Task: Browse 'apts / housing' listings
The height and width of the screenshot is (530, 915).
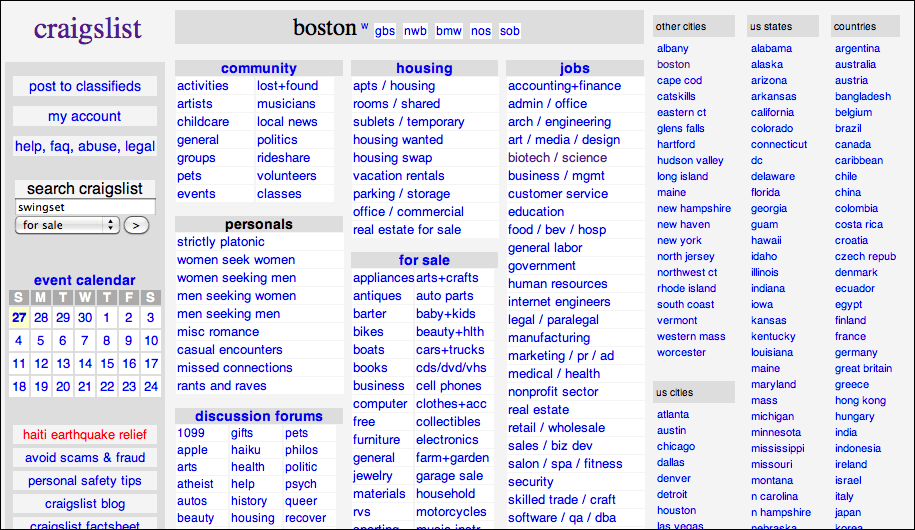Action: [394, 86]
